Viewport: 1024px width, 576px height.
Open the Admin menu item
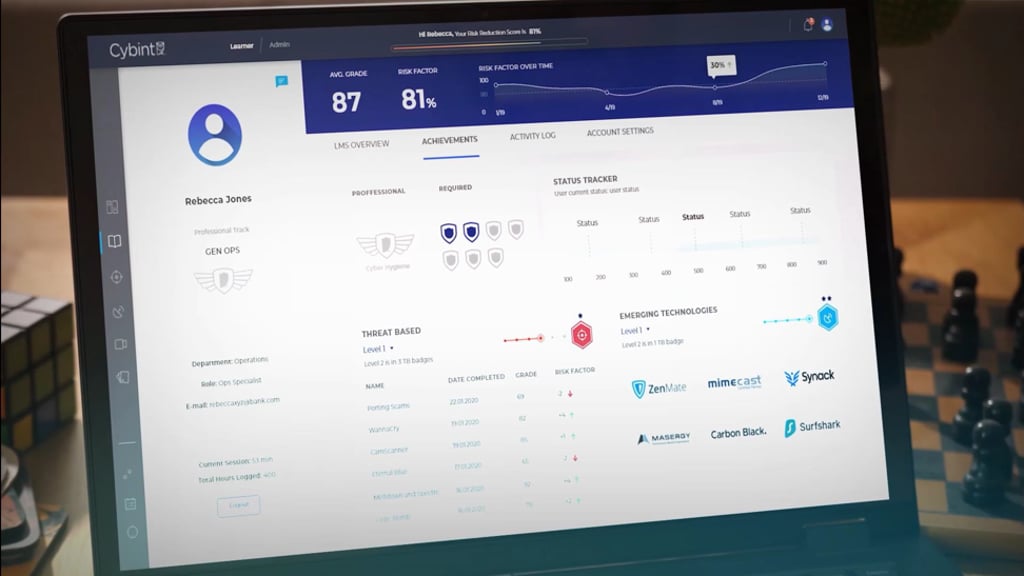(278, 44)
